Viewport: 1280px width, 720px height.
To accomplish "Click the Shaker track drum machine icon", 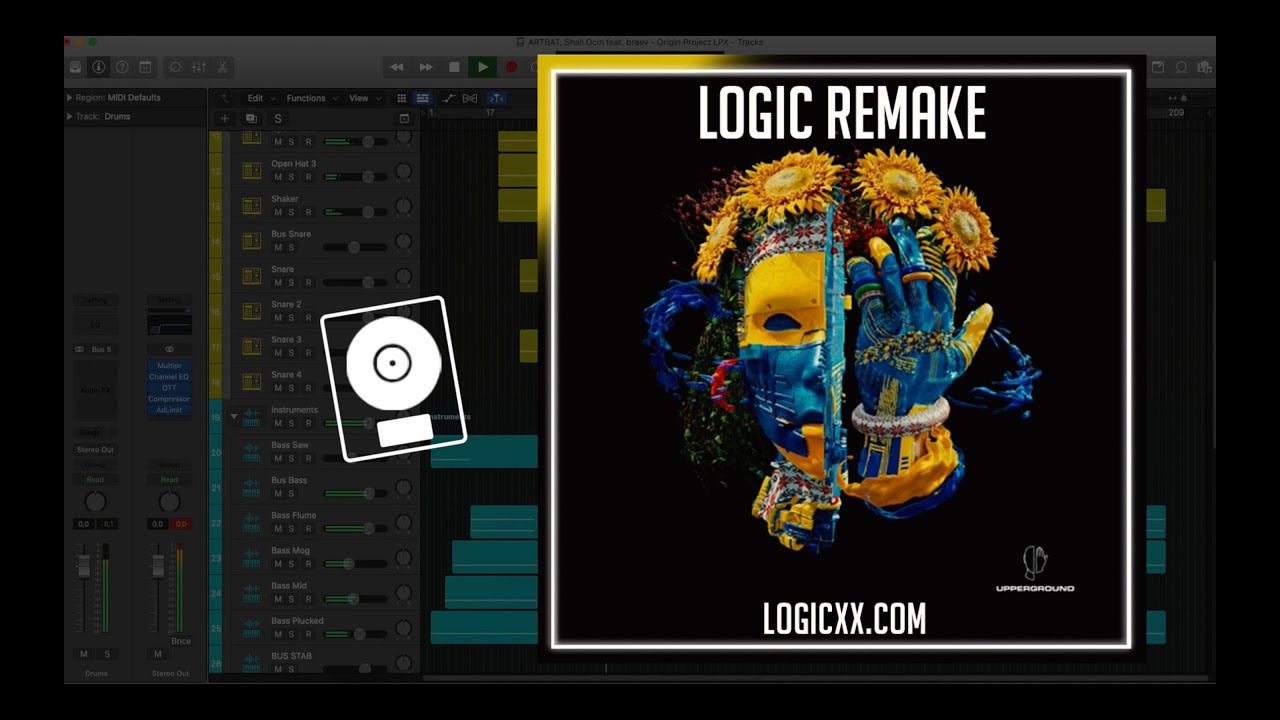I will (251, 206).
